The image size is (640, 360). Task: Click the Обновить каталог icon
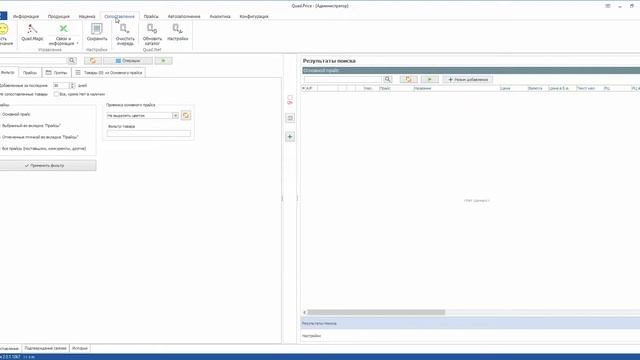tap(152, 34)
